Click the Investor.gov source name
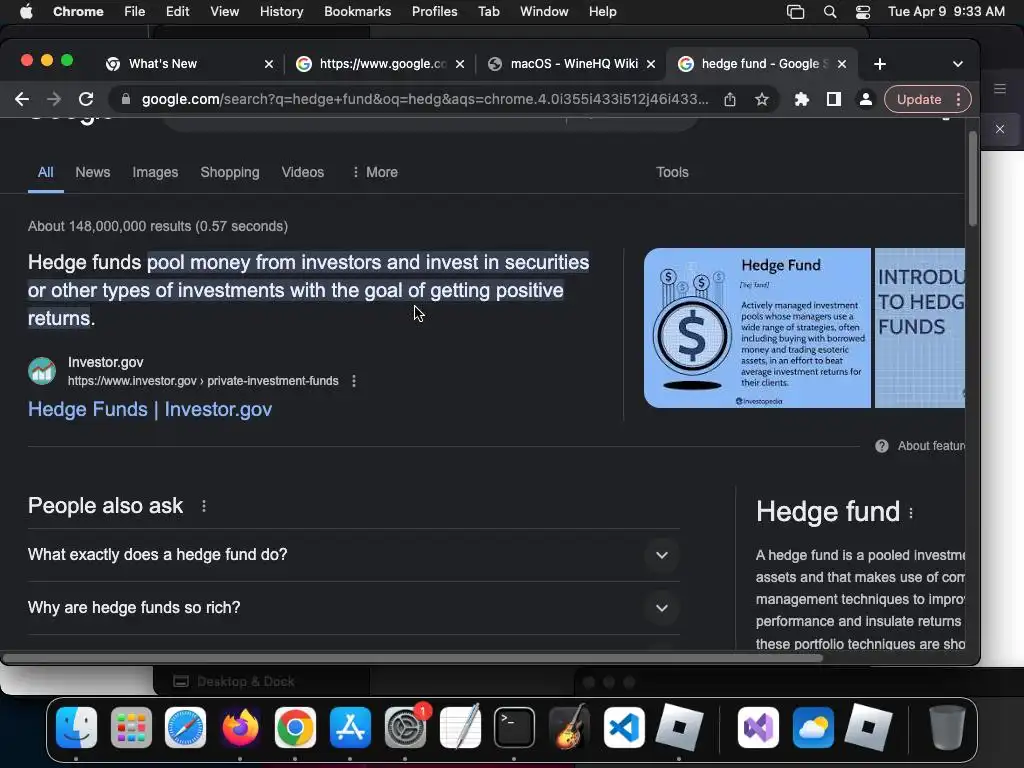Screen dimensions: 1024x768 click(x=105, y=362)
